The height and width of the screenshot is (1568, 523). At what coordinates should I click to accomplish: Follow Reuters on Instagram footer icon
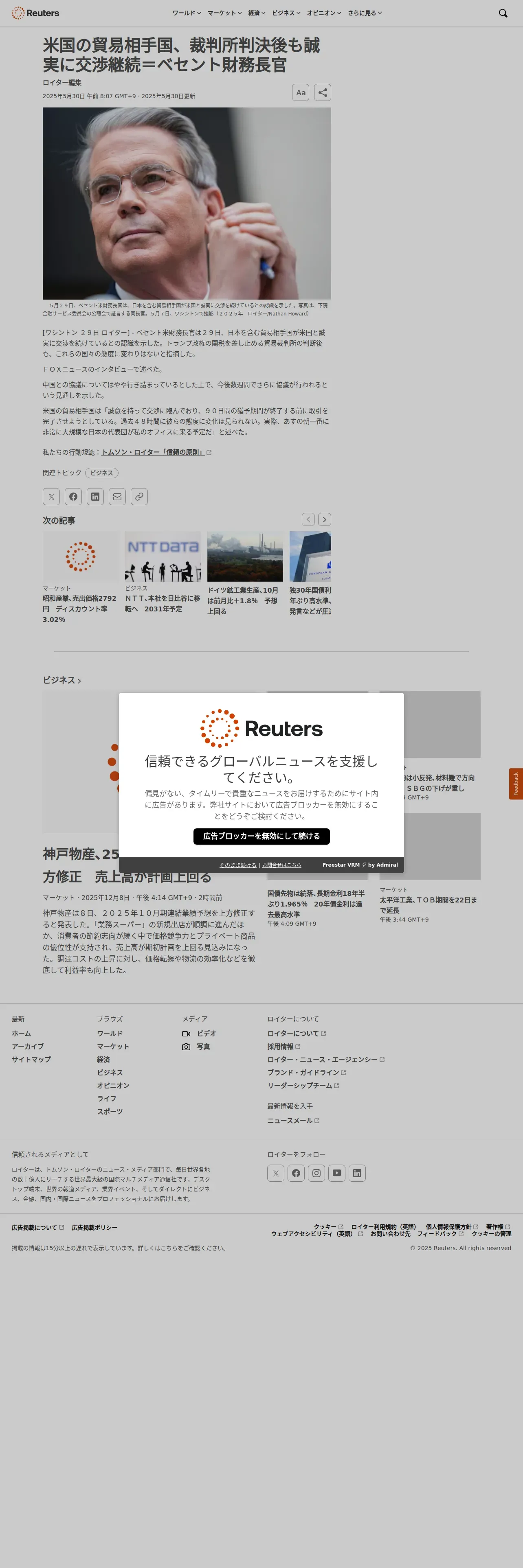[316, 1173]
